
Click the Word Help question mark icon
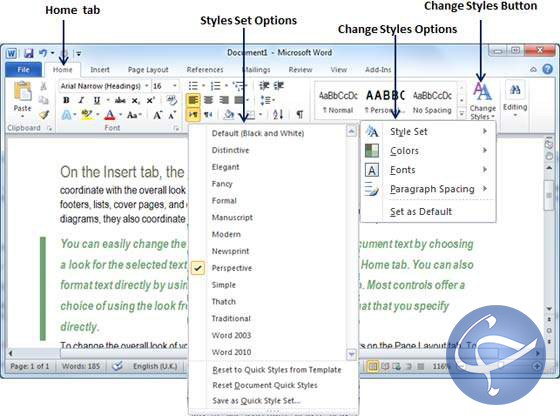pos(548,69)
